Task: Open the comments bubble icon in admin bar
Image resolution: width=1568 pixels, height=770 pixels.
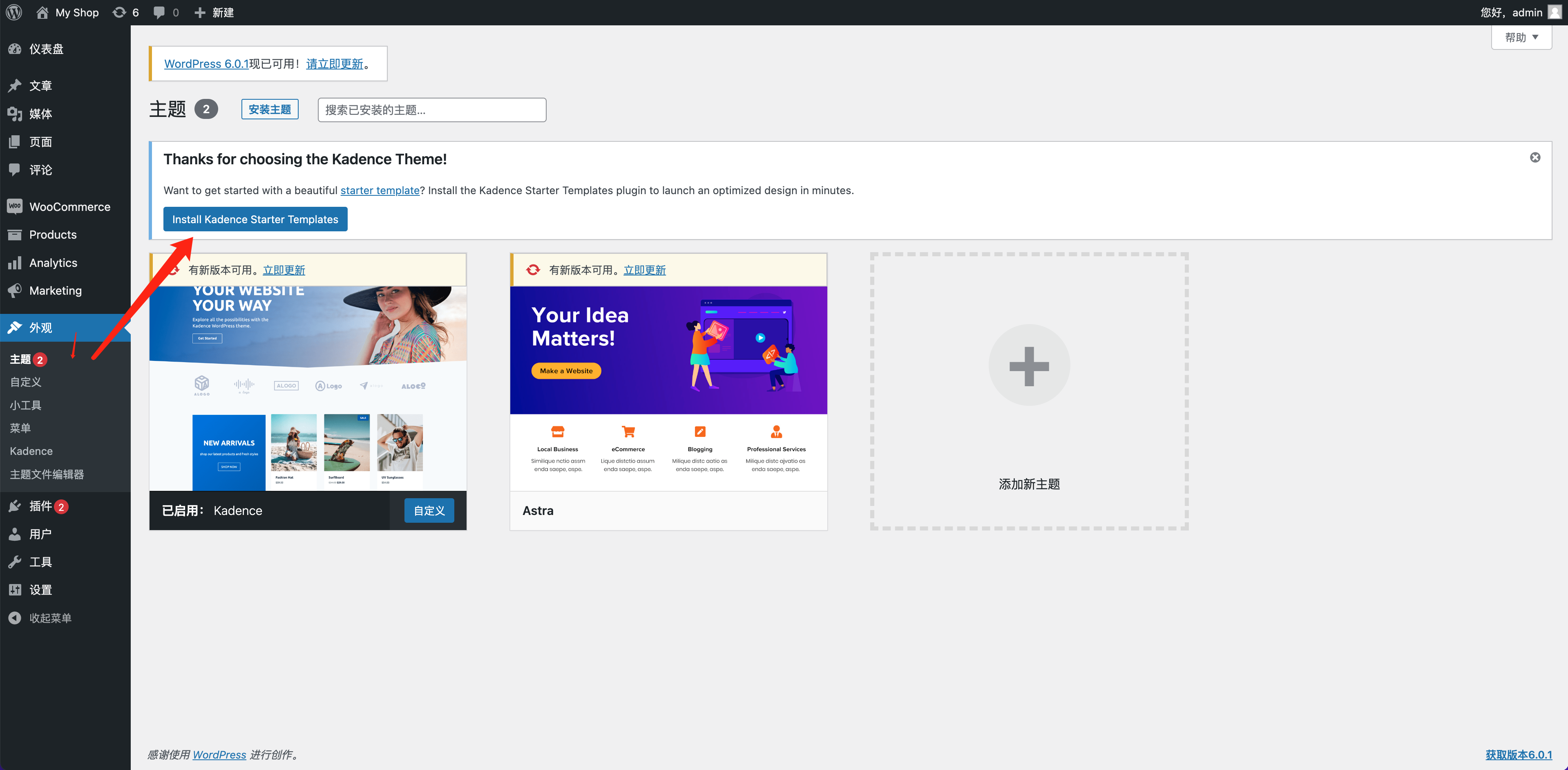Action: [159, 12]
